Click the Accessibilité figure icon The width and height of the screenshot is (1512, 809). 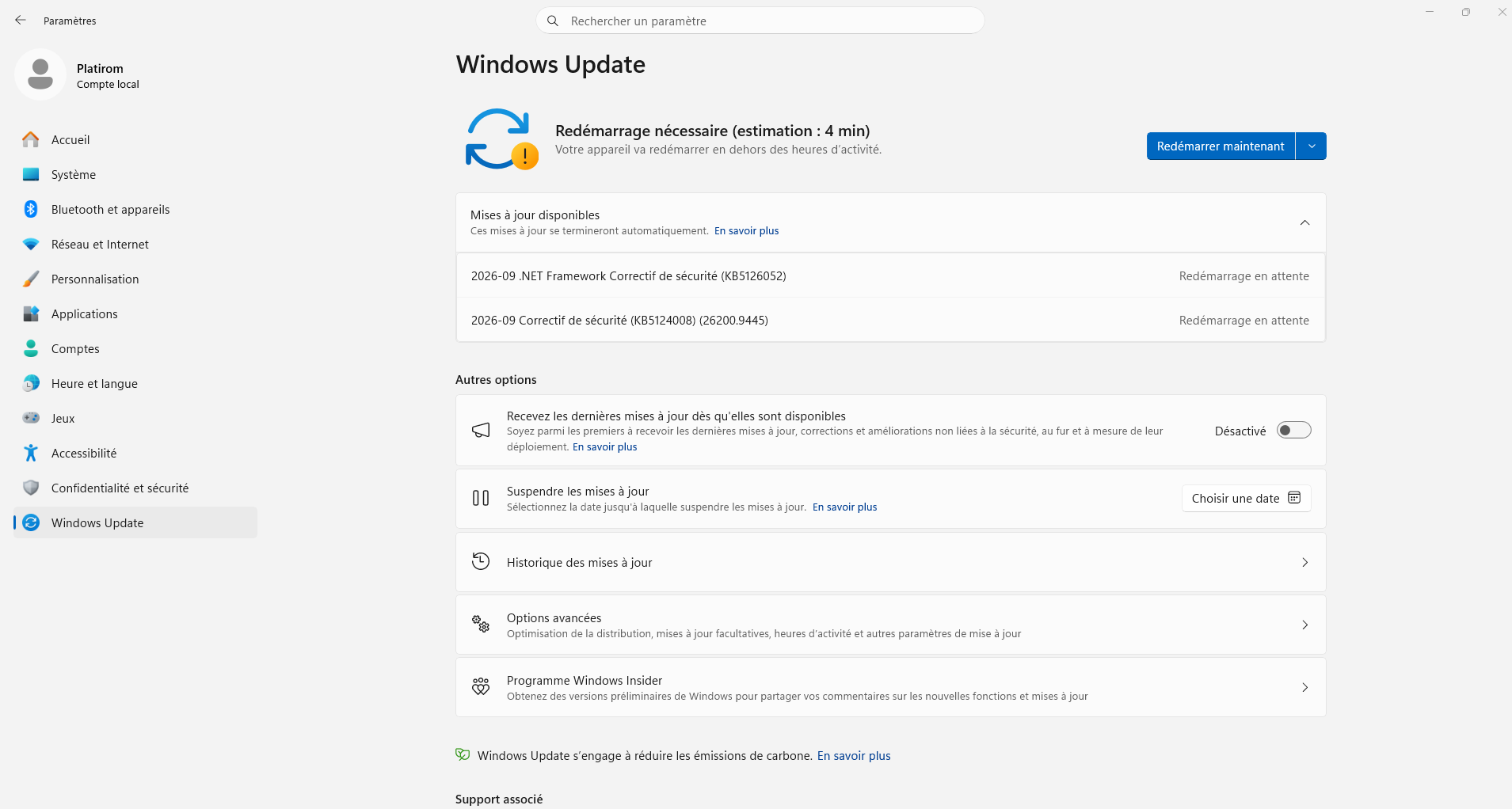31,453
